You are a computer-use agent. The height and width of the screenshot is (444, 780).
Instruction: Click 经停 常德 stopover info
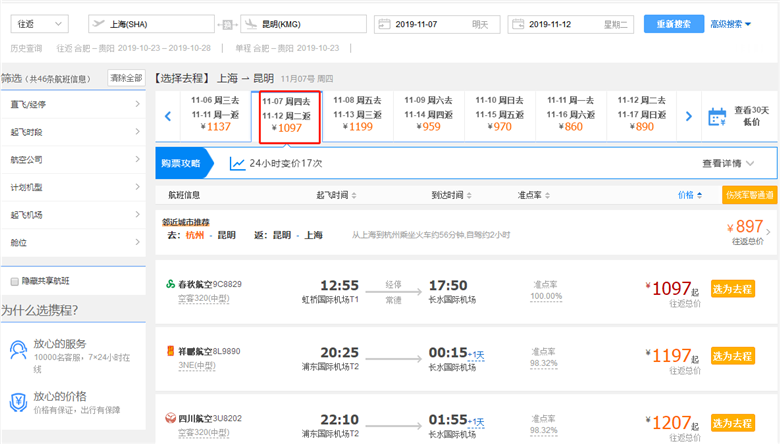click(x=393, y=292)
